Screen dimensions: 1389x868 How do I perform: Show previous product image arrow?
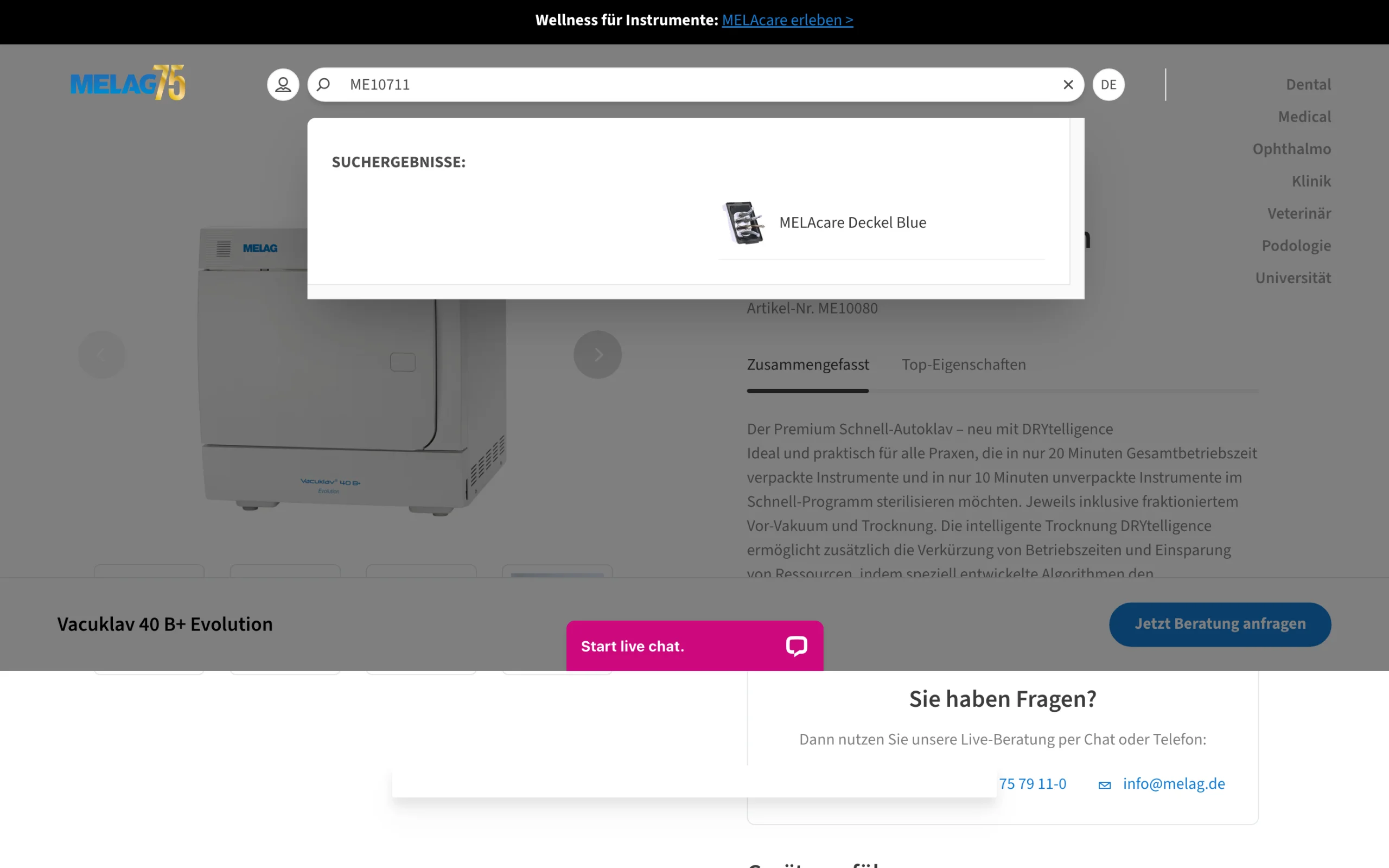coord(101,354)
